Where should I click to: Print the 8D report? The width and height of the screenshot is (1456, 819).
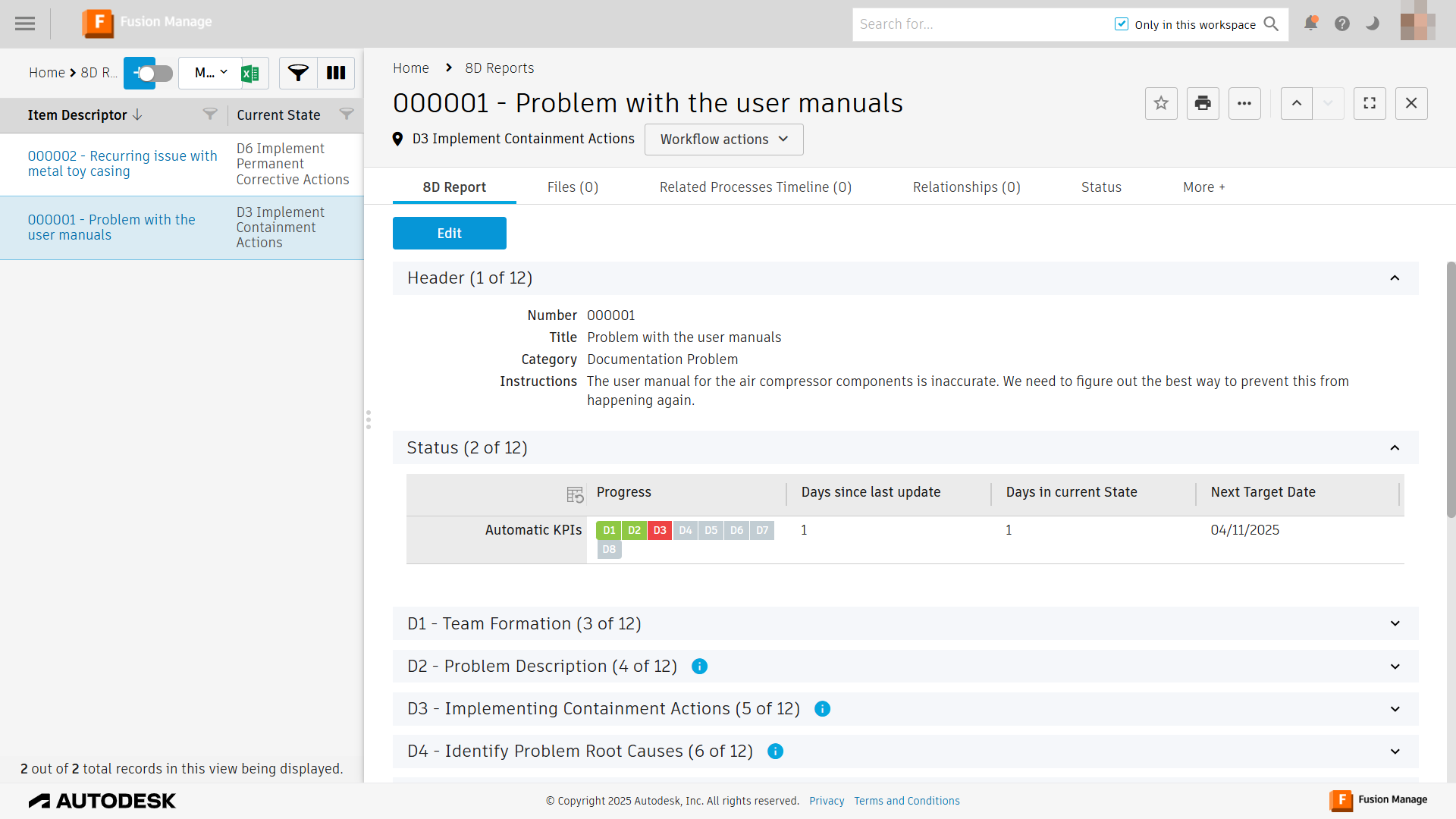coord(1203,104)
